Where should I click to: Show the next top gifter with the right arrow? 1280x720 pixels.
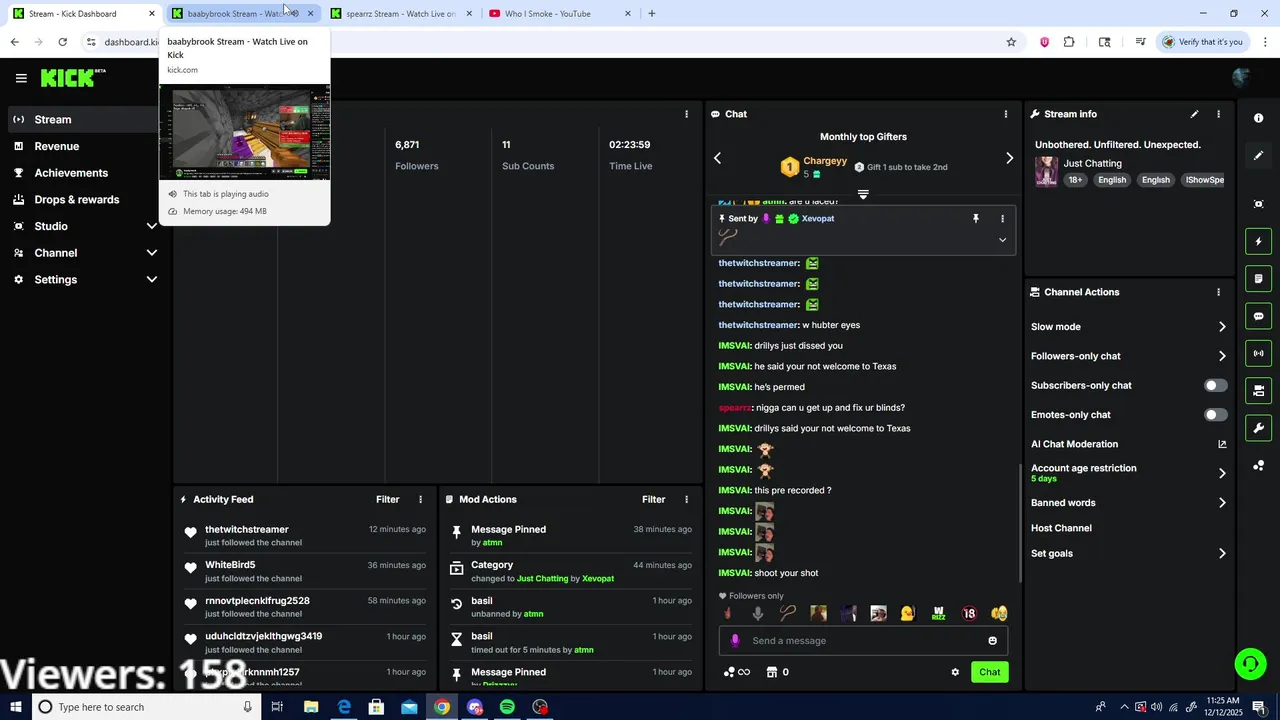tap(1009, 158)
